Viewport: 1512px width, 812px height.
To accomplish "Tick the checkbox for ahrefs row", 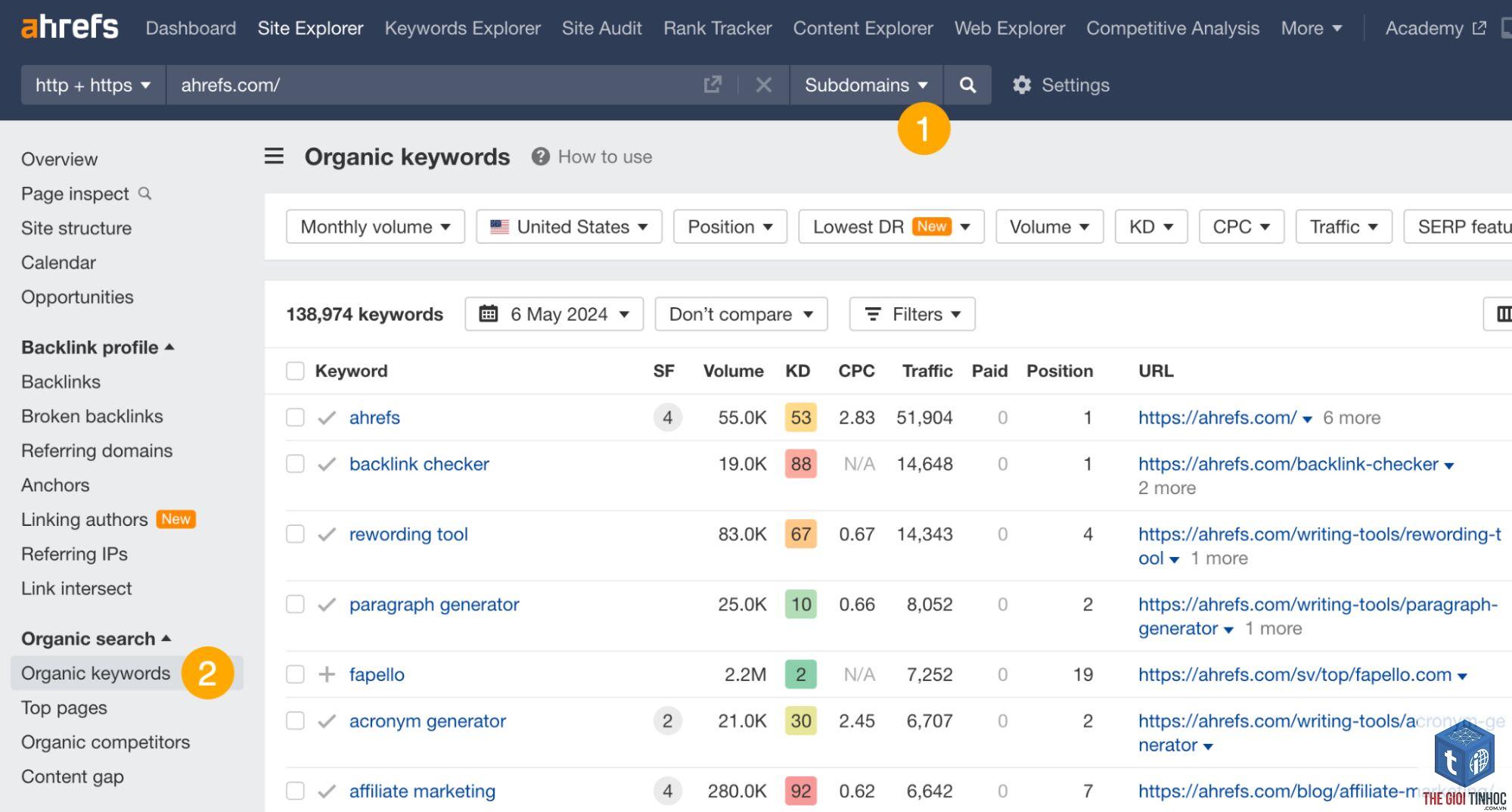I will [295, 418].
